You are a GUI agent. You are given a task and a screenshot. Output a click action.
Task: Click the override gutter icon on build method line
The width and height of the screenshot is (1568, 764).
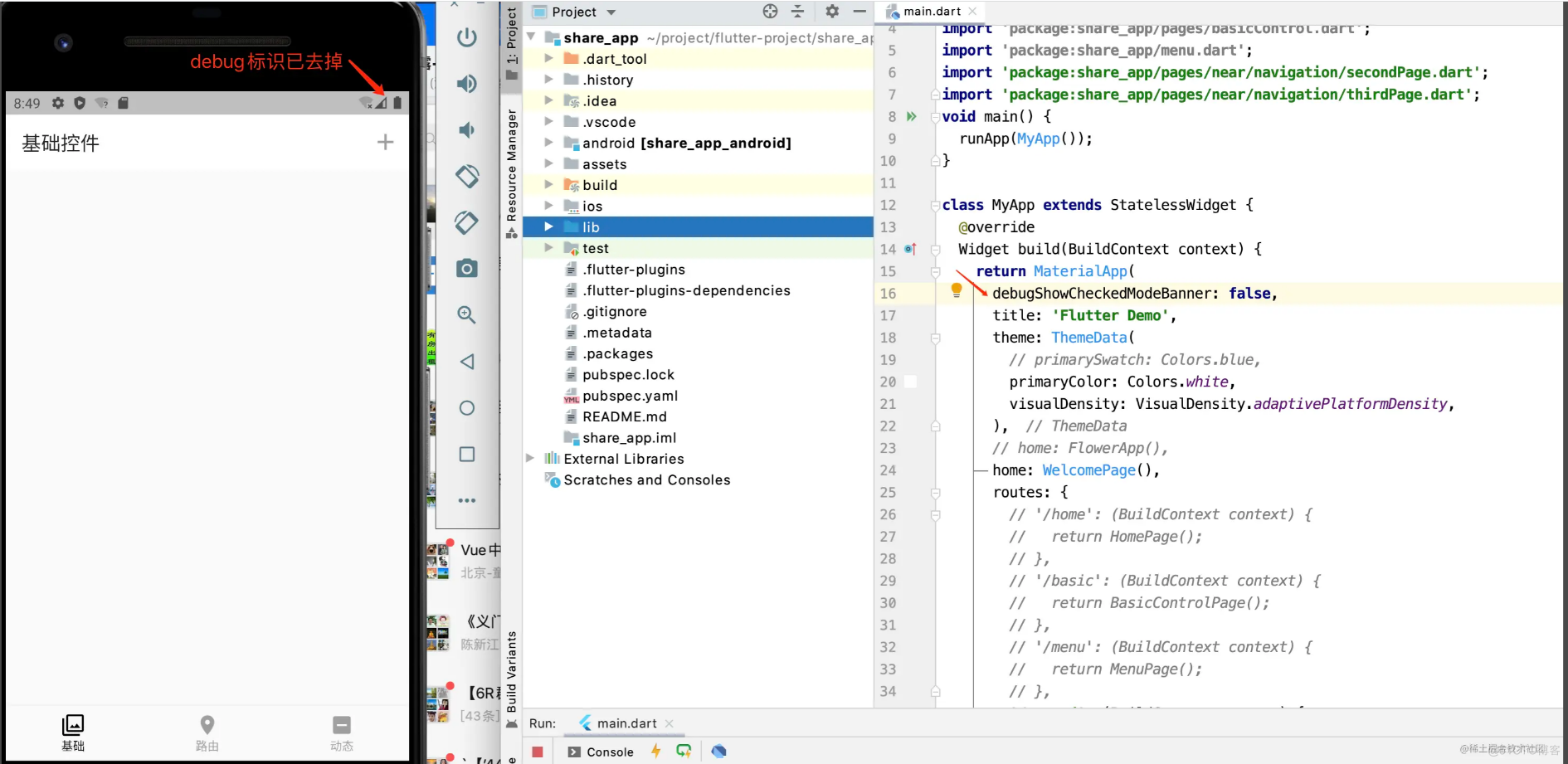click(x=910, y=249)
